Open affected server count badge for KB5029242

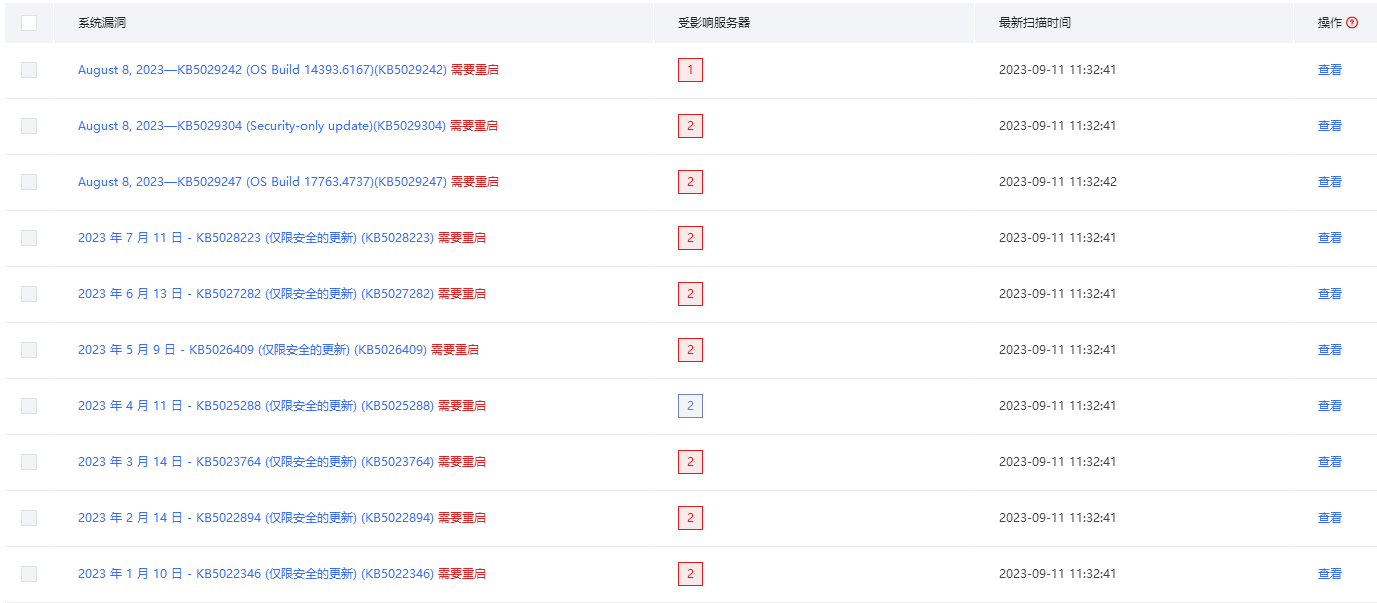[690, 70]
